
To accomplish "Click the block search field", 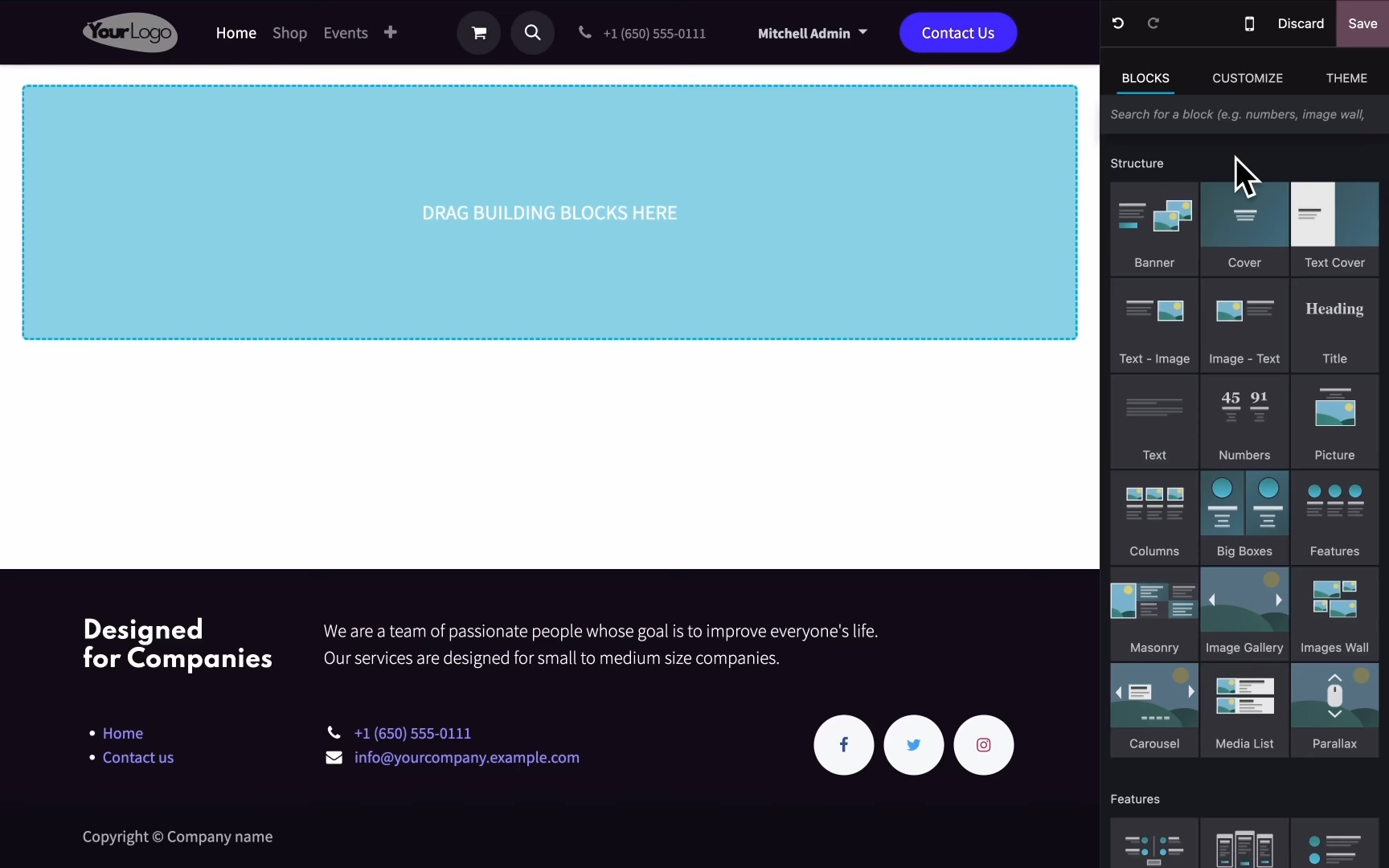I will pos(1238,115).
